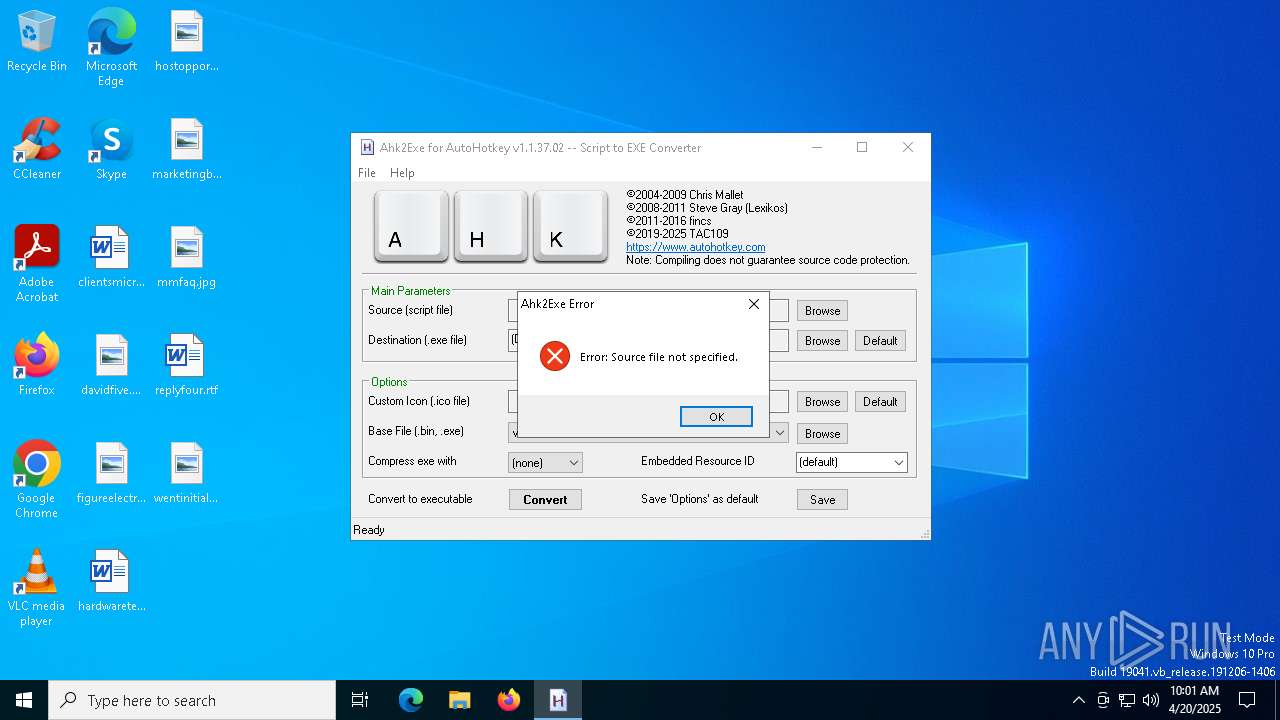Launch Microsoft Edge desktop shortcut
This screenshot has width=1280, height=720.
111,48
